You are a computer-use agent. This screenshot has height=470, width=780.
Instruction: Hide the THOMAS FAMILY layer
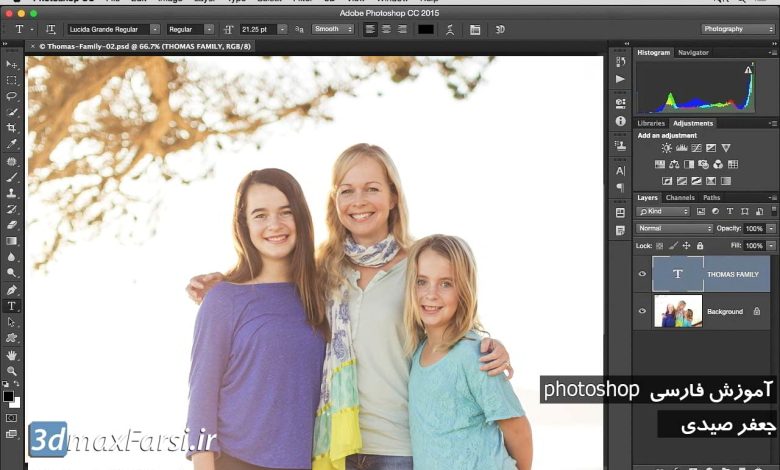pyautogui.click(x=642, y=274)
